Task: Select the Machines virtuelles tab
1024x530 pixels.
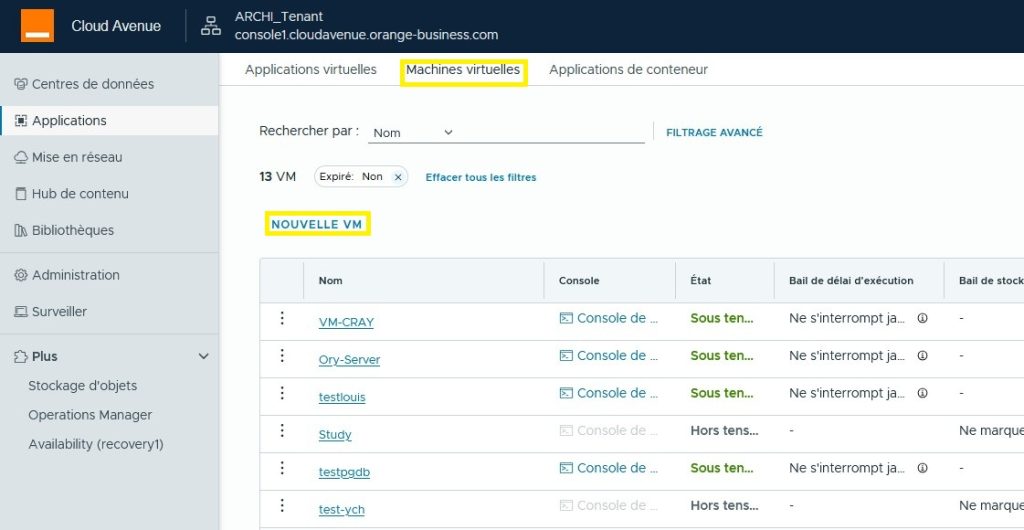Action: click(463, 70)
